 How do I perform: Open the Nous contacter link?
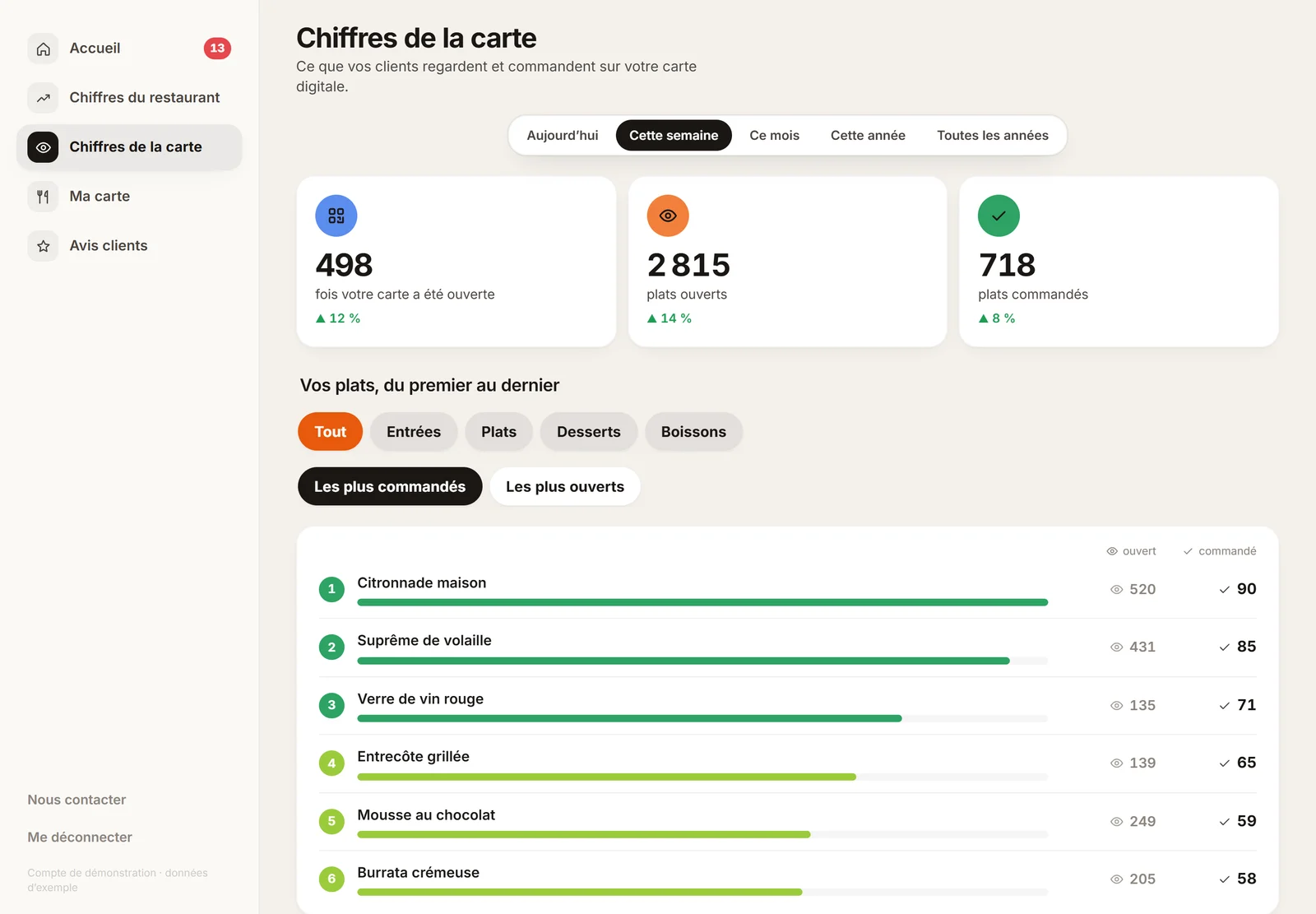(x=76, y=800)
